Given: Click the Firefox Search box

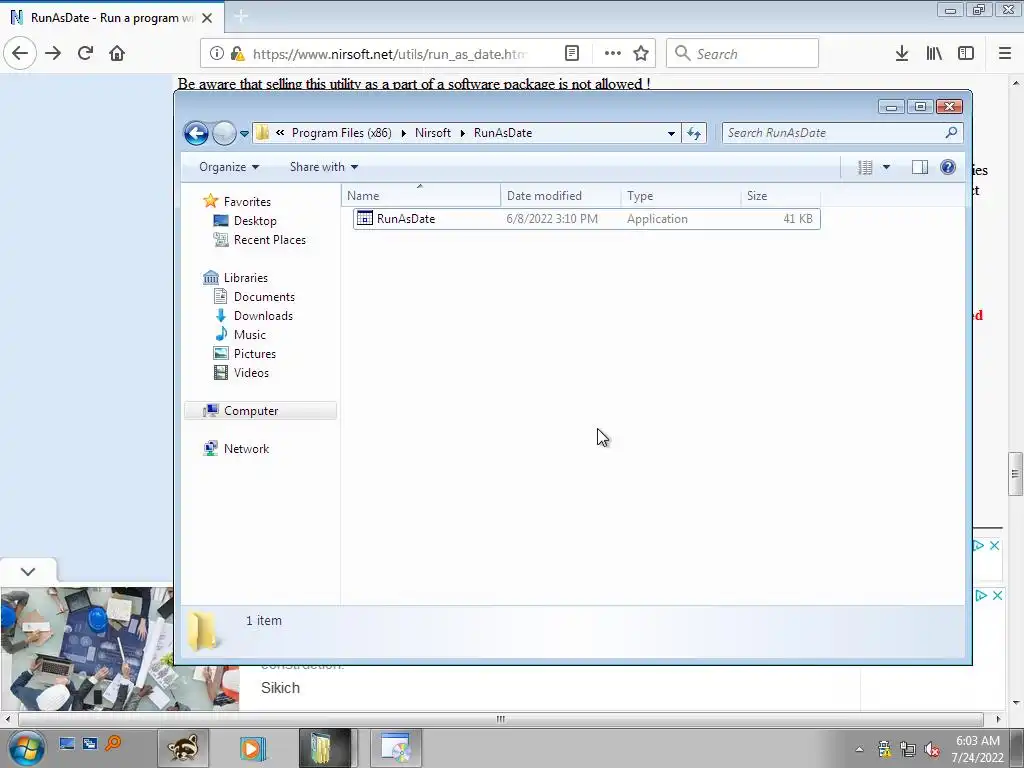Looking at the screenshot, I should click(742, 54).
